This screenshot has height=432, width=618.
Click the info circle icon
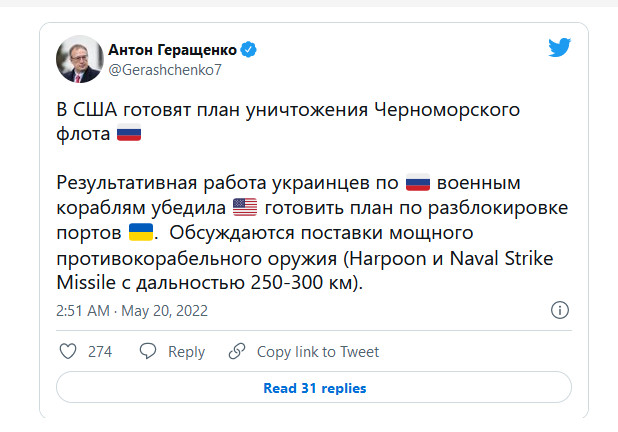[561, 312]
